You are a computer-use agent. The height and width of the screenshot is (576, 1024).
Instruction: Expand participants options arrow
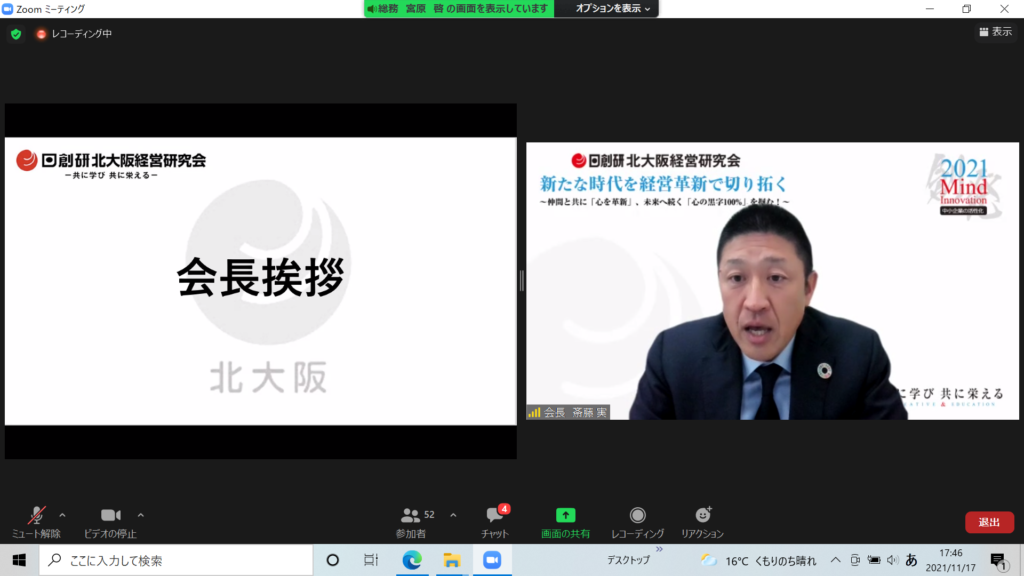pos(453,515)
